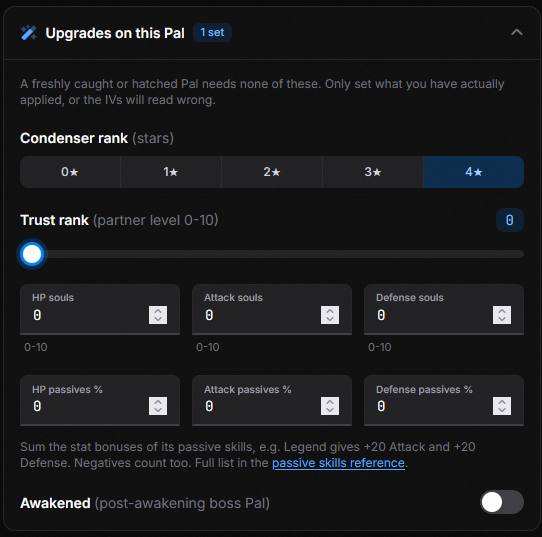Viewport: 542px width, 537px height.
Task: Collapse the Upgrades on this Pal section
Action: (x=516, y=32)
